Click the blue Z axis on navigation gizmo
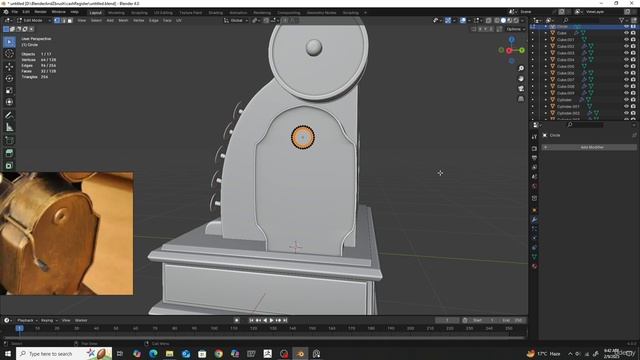The height and width of the screenshot is (360, 640). pos(511,40)
